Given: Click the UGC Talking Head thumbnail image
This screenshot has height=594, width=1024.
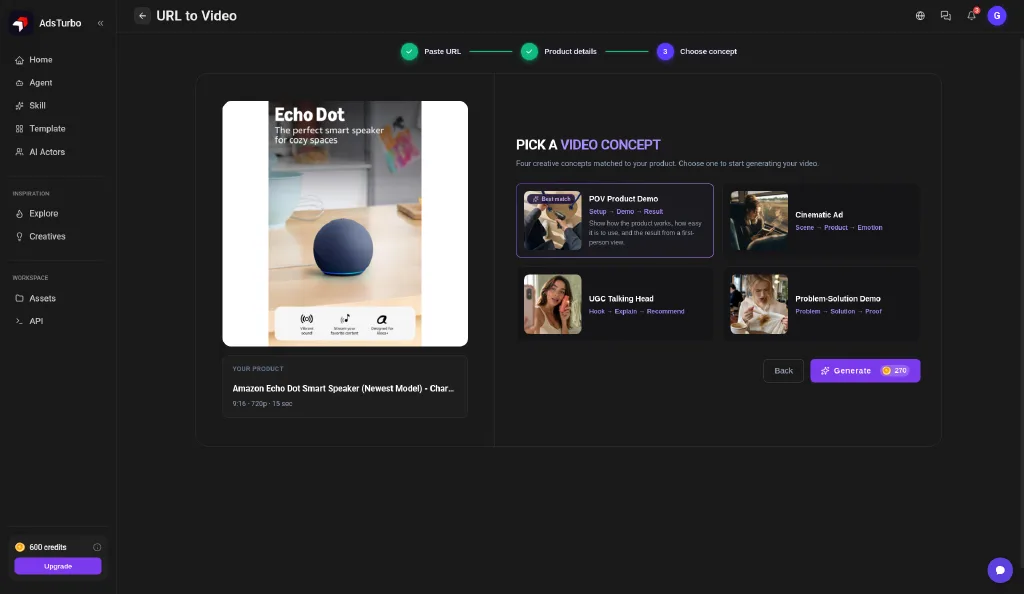Looking at the screenshot, I should pyautogui.click(x=552, y=304).
